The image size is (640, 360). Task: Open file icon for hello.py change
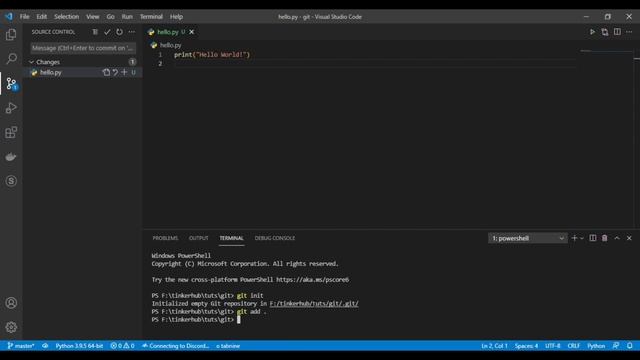(x=106, y=72)
